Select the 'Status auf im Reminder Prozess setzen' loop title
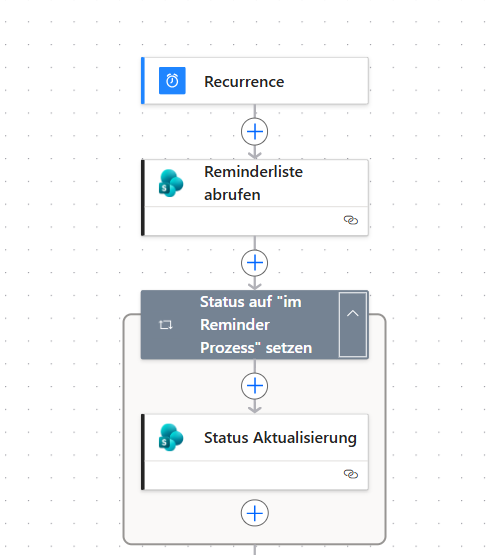 click(x=256, y=325)
